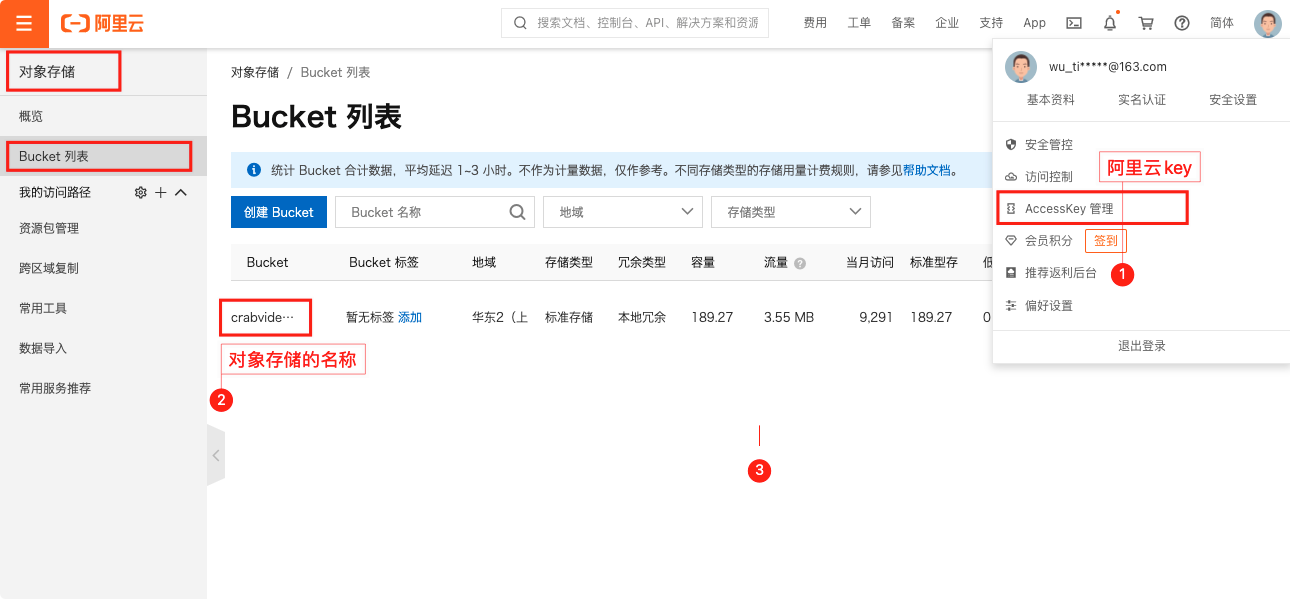Focus the top documentation search field
Screen dimensions: 1290x599
(635, 23)
